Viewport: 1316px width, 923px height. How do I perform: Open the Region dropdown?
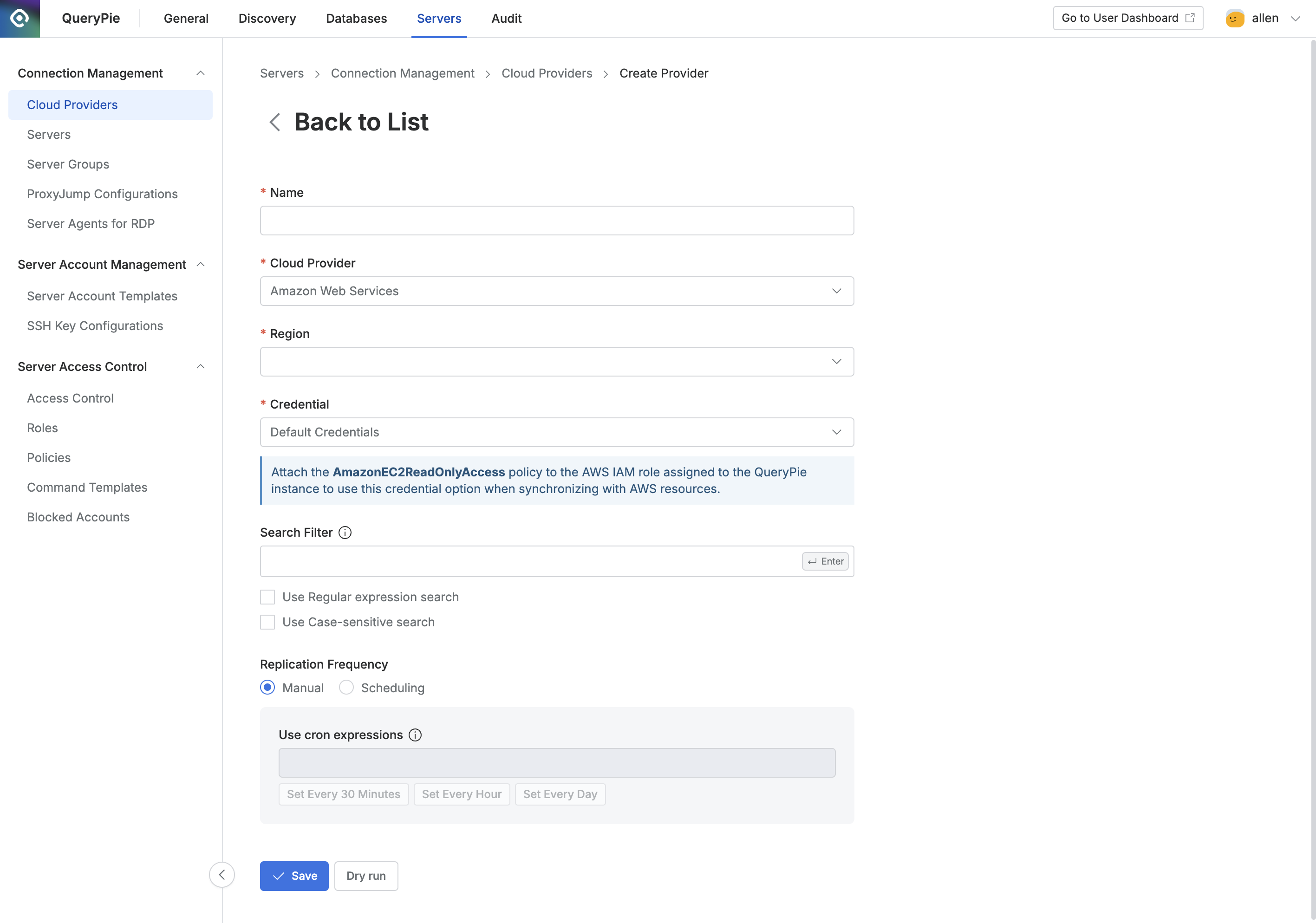pyautogui.click(x=557, y=362)
